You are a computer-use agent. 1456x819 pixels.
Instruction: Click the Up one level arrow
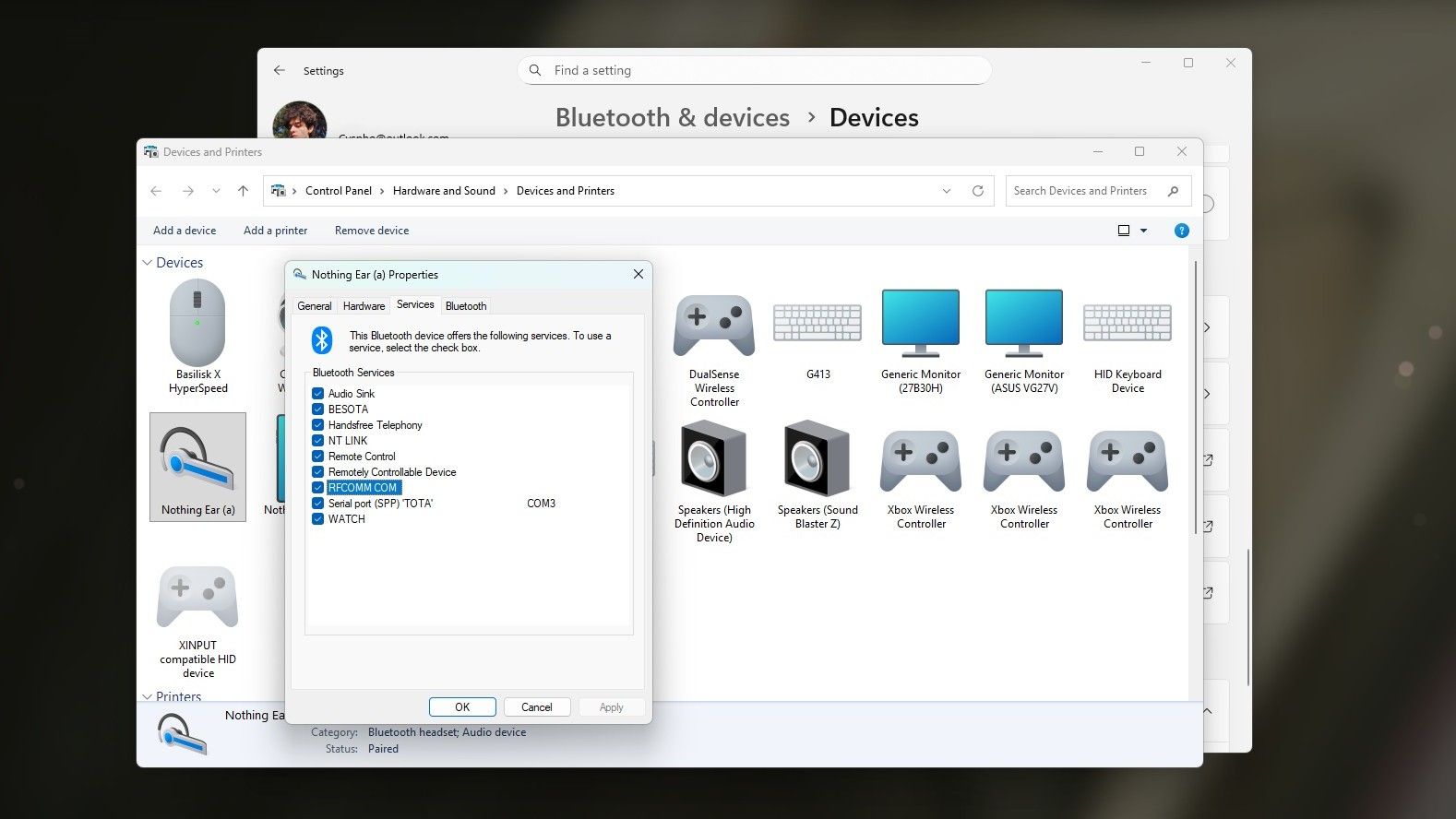(243, 191)
